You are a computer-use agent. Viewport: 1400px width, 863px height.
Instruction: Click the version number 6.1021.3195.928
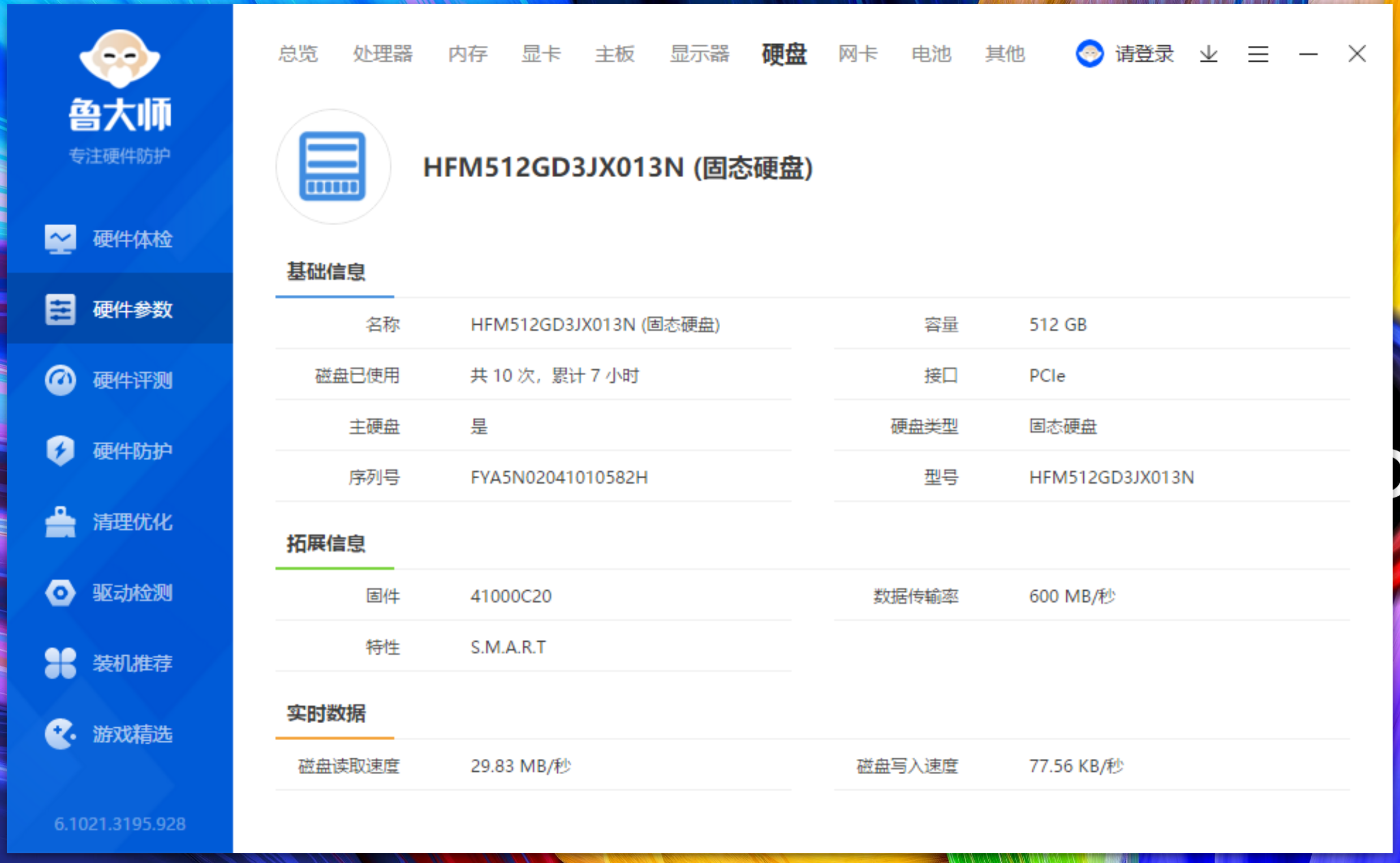coord(120,823)
